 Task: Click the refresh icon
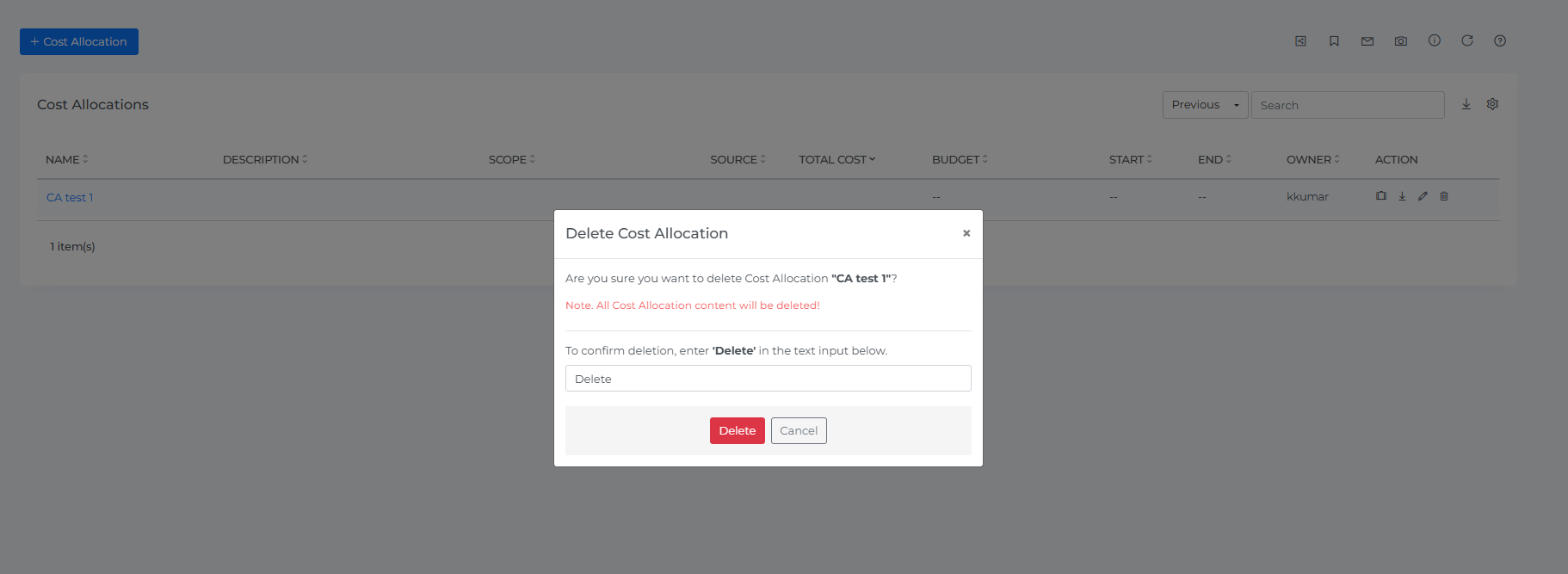(x=1466, y=40)
